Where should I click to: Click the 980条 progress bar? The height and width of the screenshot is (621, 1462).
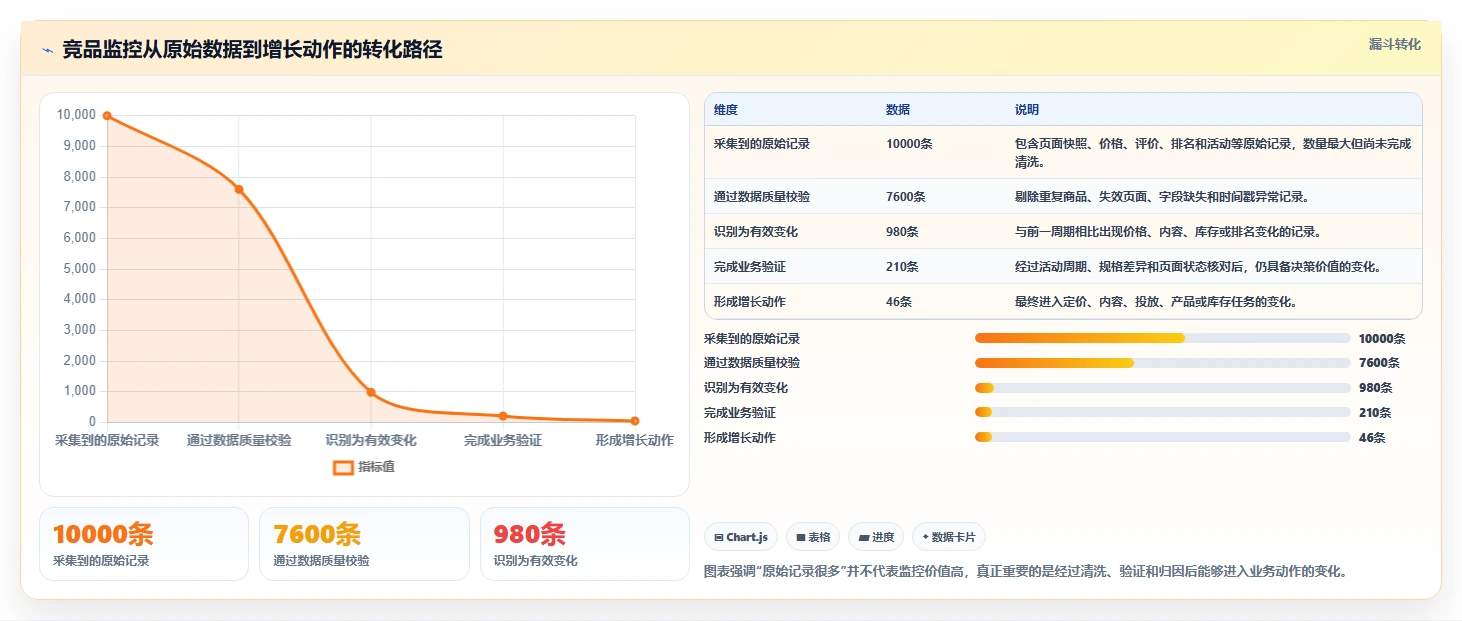(1162, 388)
